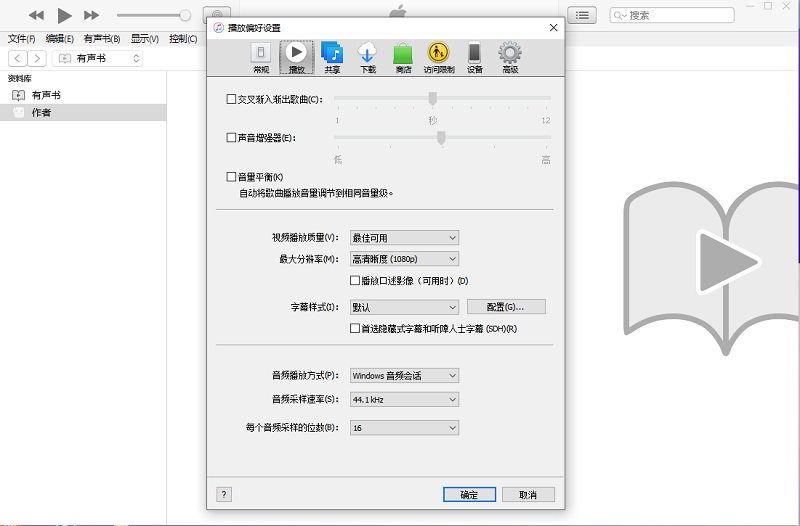Open the 下载 (Downloads) preferences icon
Screen dimensions: 800x526
[368, 57]
